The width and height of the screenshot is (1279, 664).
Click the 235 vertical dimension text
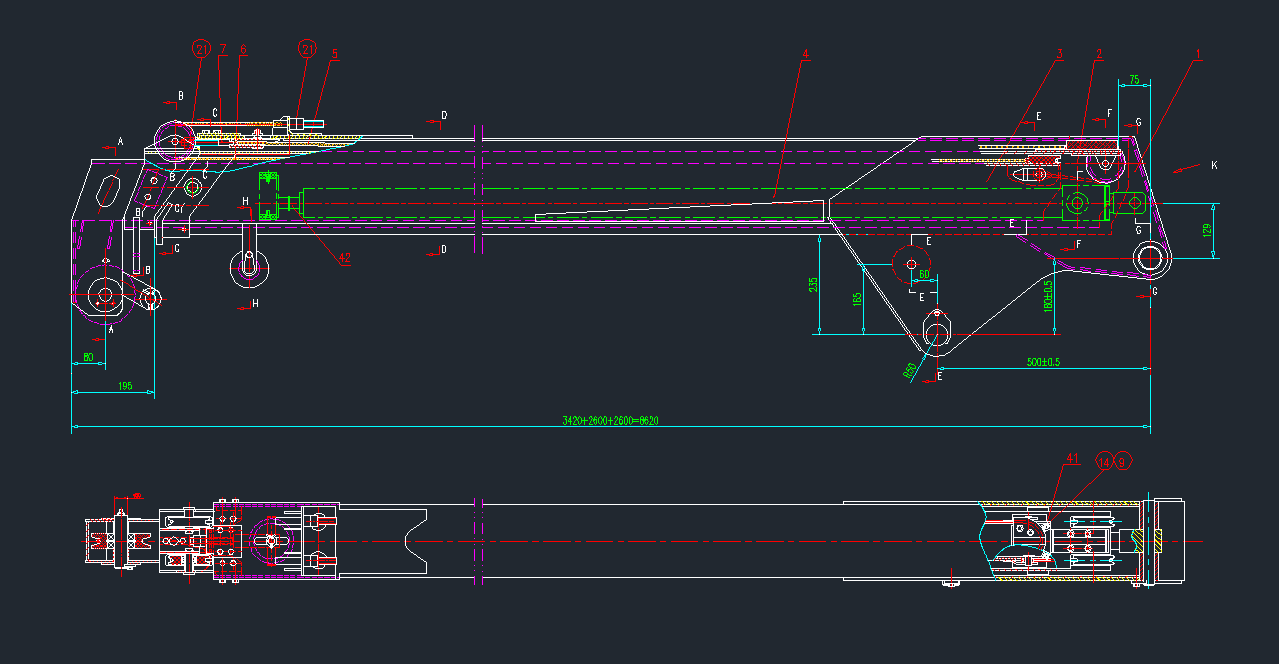point(814,285)
